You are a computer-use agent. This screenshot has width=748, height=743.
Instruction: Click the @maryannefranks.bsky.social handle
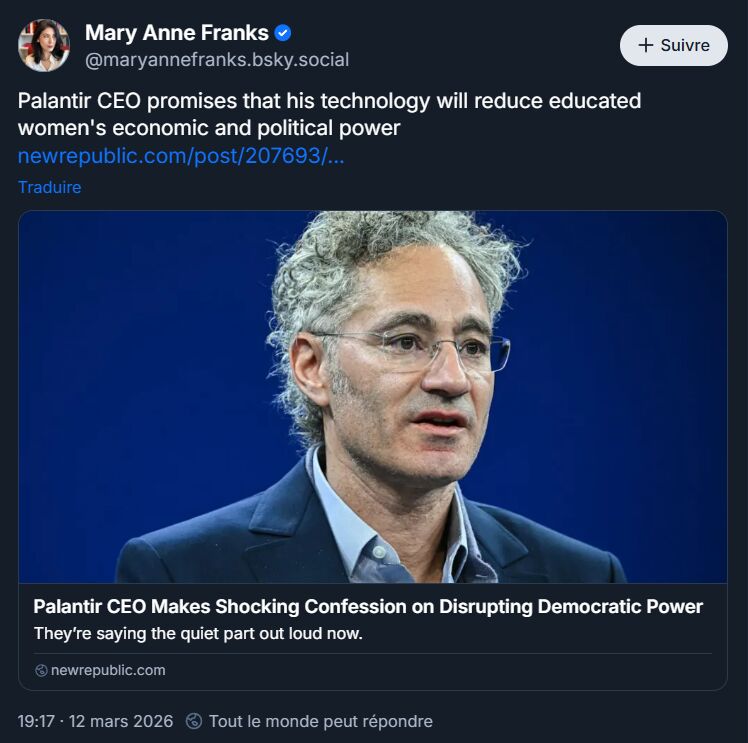217,60
